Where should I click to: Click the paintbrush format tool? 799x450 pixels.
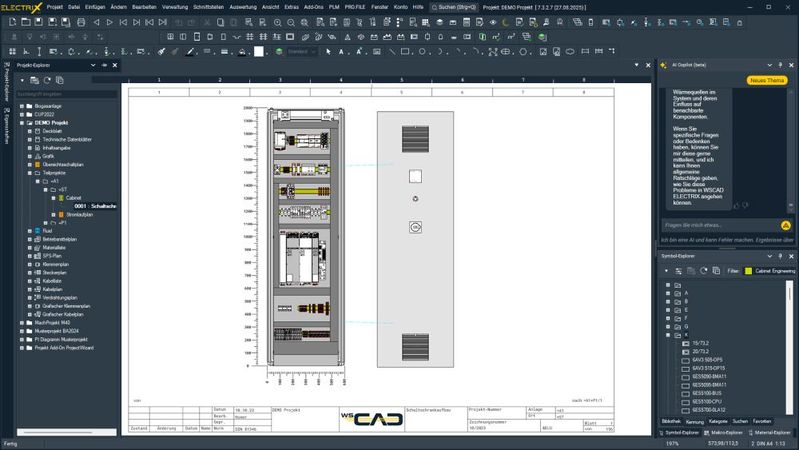point(162,51)
